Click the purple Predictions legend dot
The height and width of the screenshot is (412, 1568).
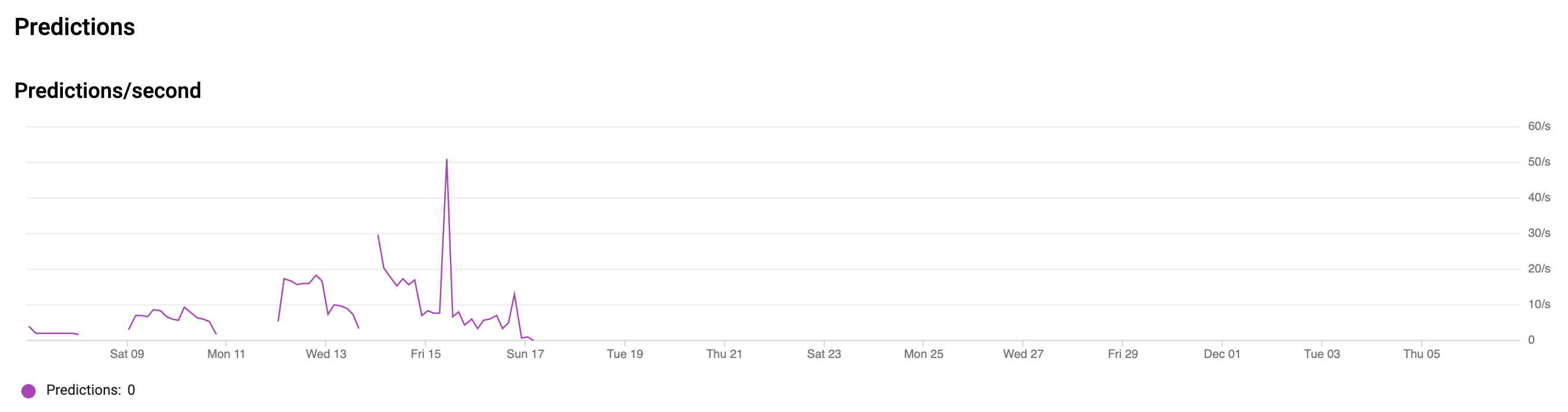click(x=28, y=391)
